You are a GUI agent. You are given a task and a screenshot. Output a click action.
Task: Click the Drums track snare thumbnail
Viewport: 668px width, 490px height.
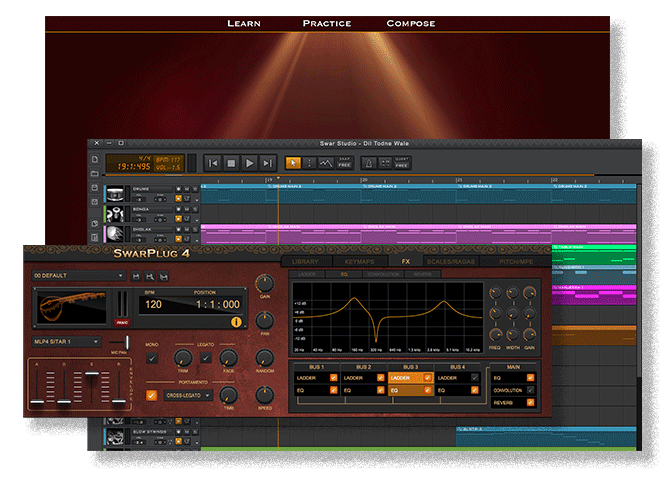click(x=115, y=194)
